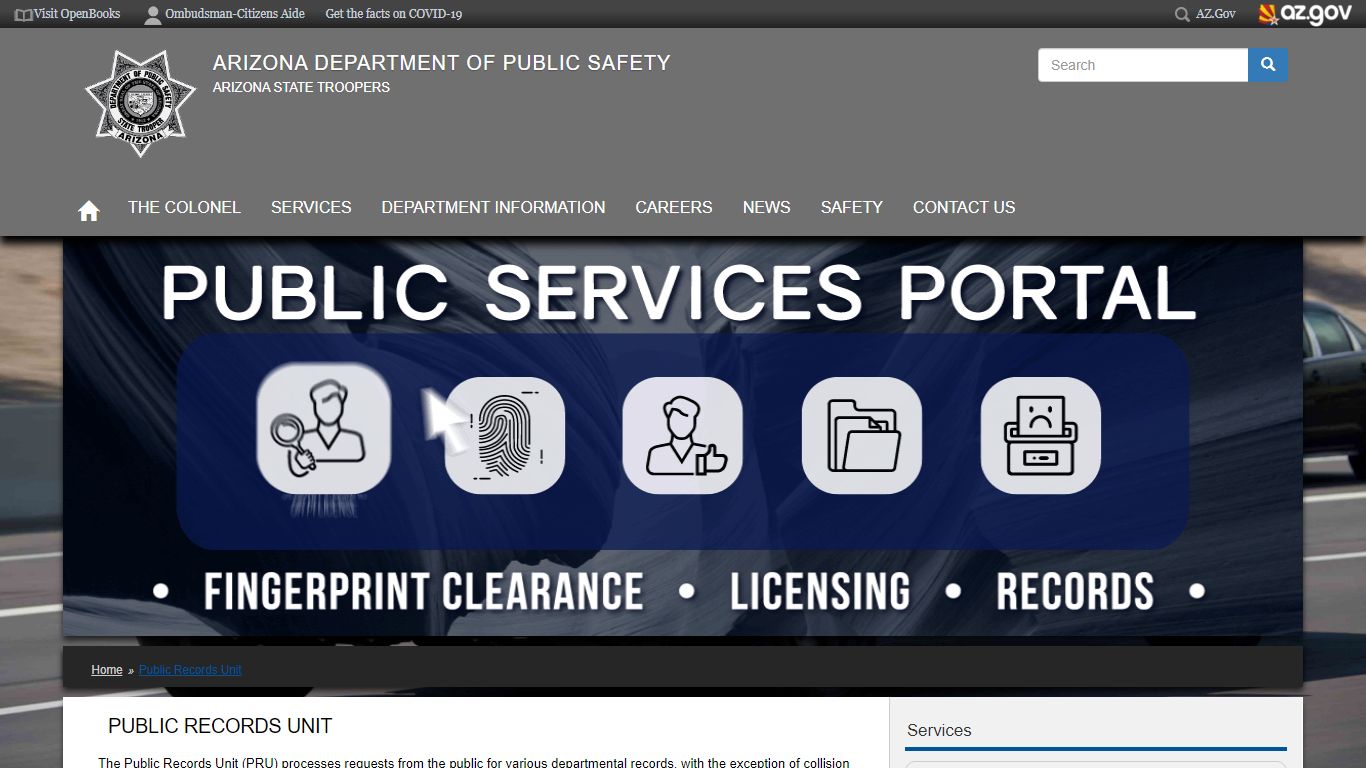Image resolution: width=1366 pixels, height=768 pixels.
Task: Click the Public Services Portal banner title
Action: point(678,293)
